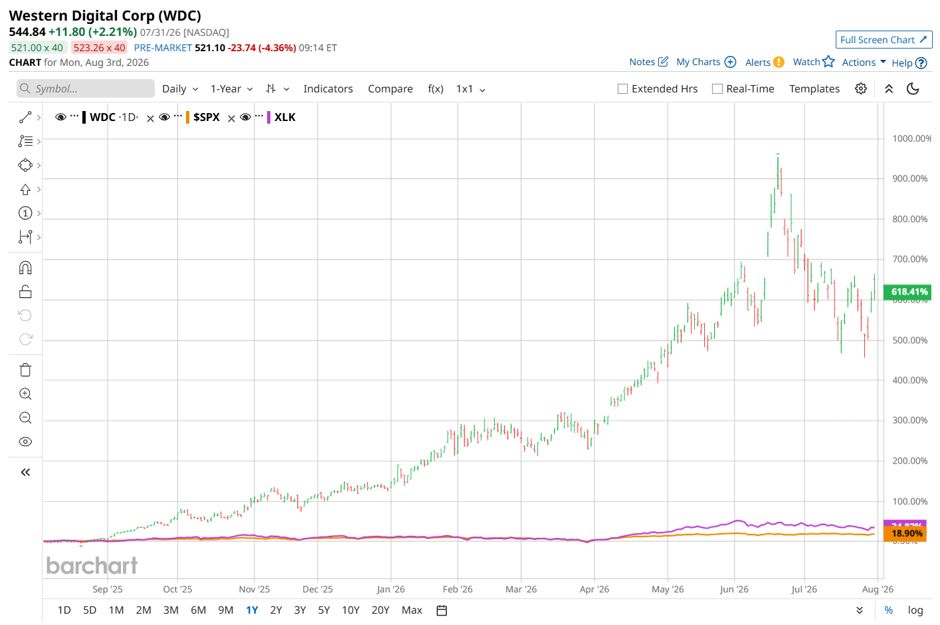Image resolution: width=940 pixels, height=625 pixels.
Task: Click the Symbol search field
Action: (x=86, y=89)
